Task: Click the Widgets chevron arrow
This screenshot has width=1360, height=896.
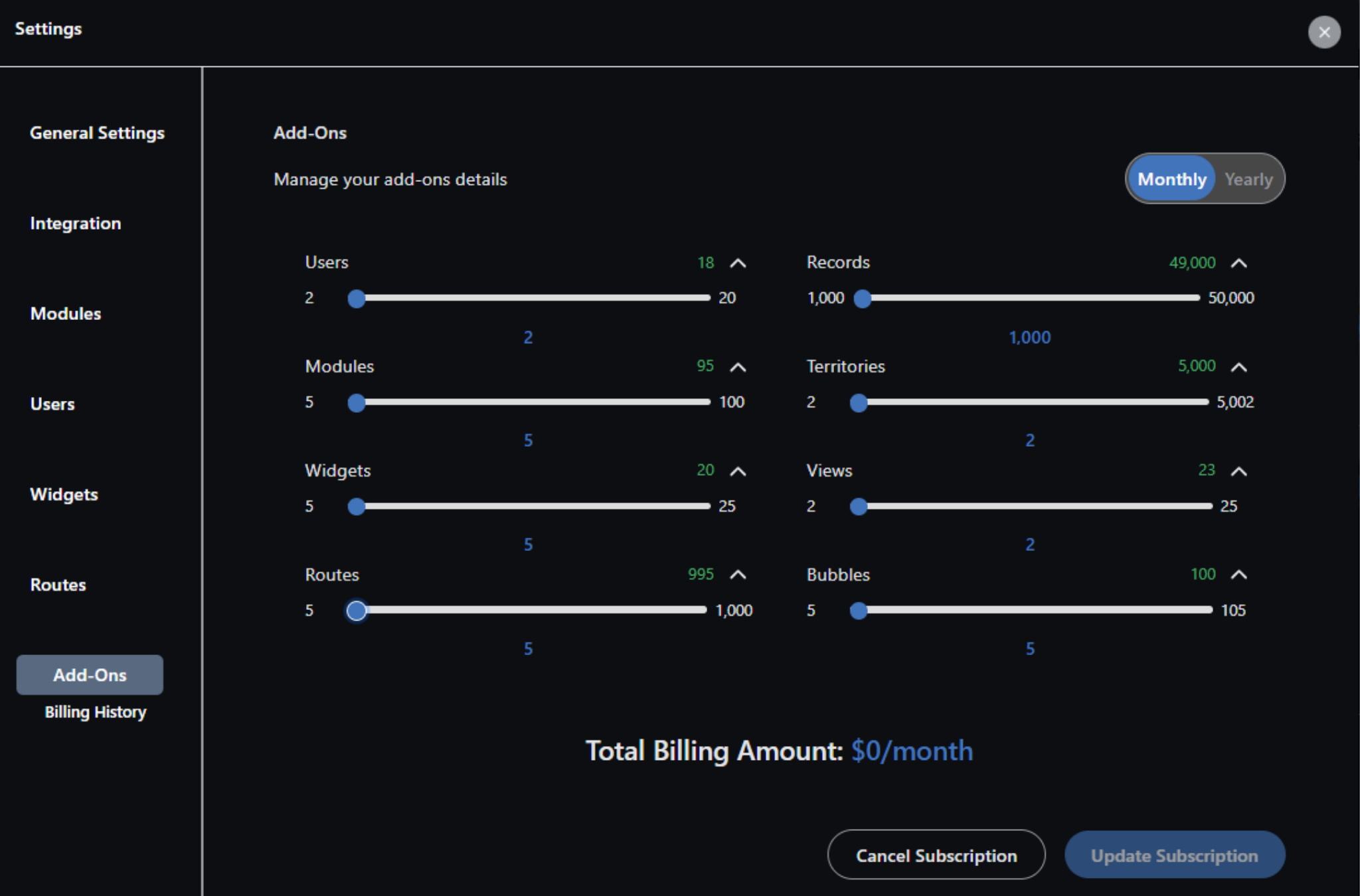Action: [738, 471]
